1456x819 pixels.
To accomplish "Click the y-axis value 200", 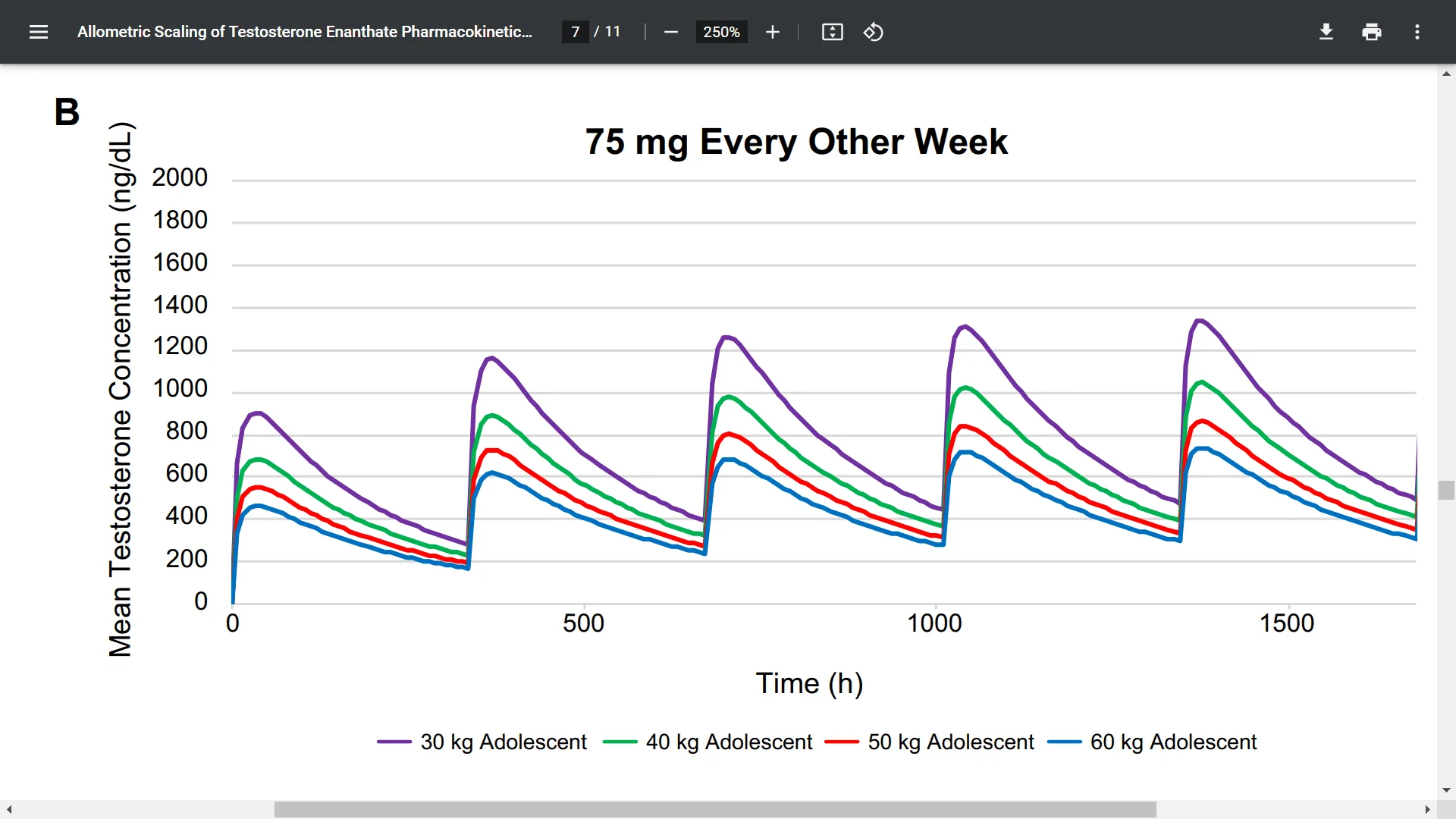I will (x=187, y=559).
